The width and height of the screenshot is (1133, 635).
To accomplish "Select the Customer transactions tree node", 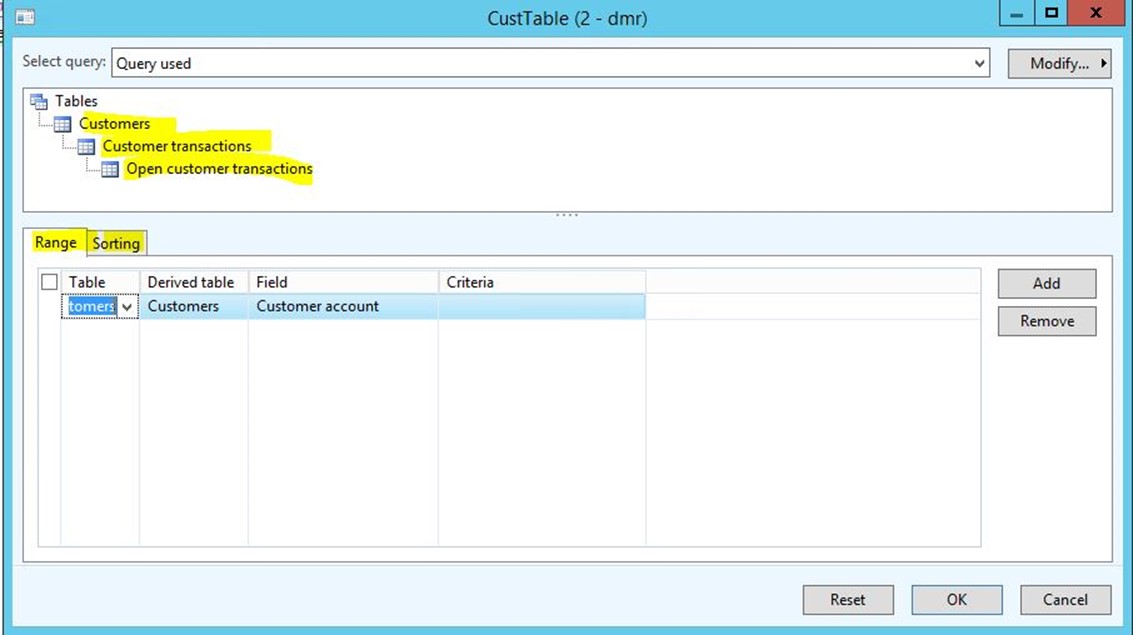I will 177,146.
